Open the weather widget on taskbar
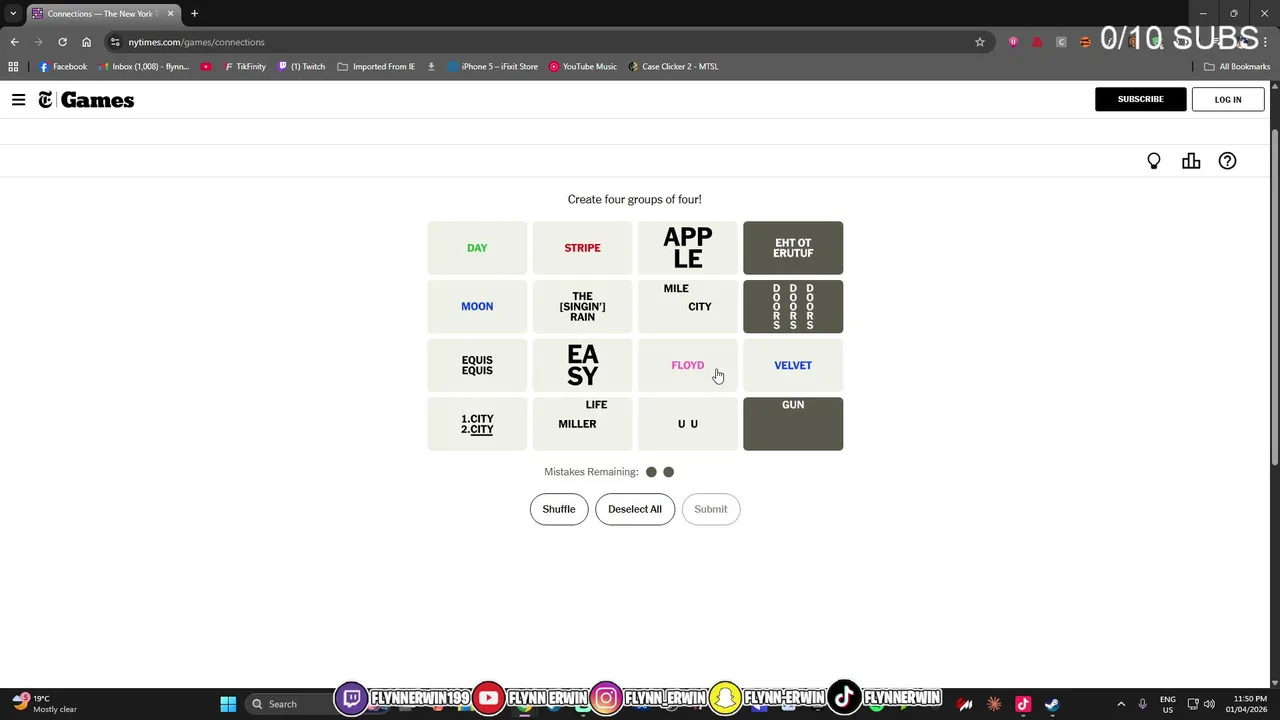Screen dimensions: 1280x720 (44, 704)
